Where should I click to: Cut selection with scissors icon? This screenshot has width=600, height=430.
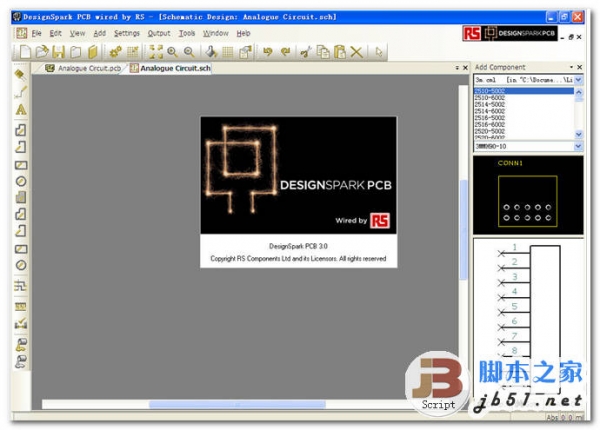305,52
